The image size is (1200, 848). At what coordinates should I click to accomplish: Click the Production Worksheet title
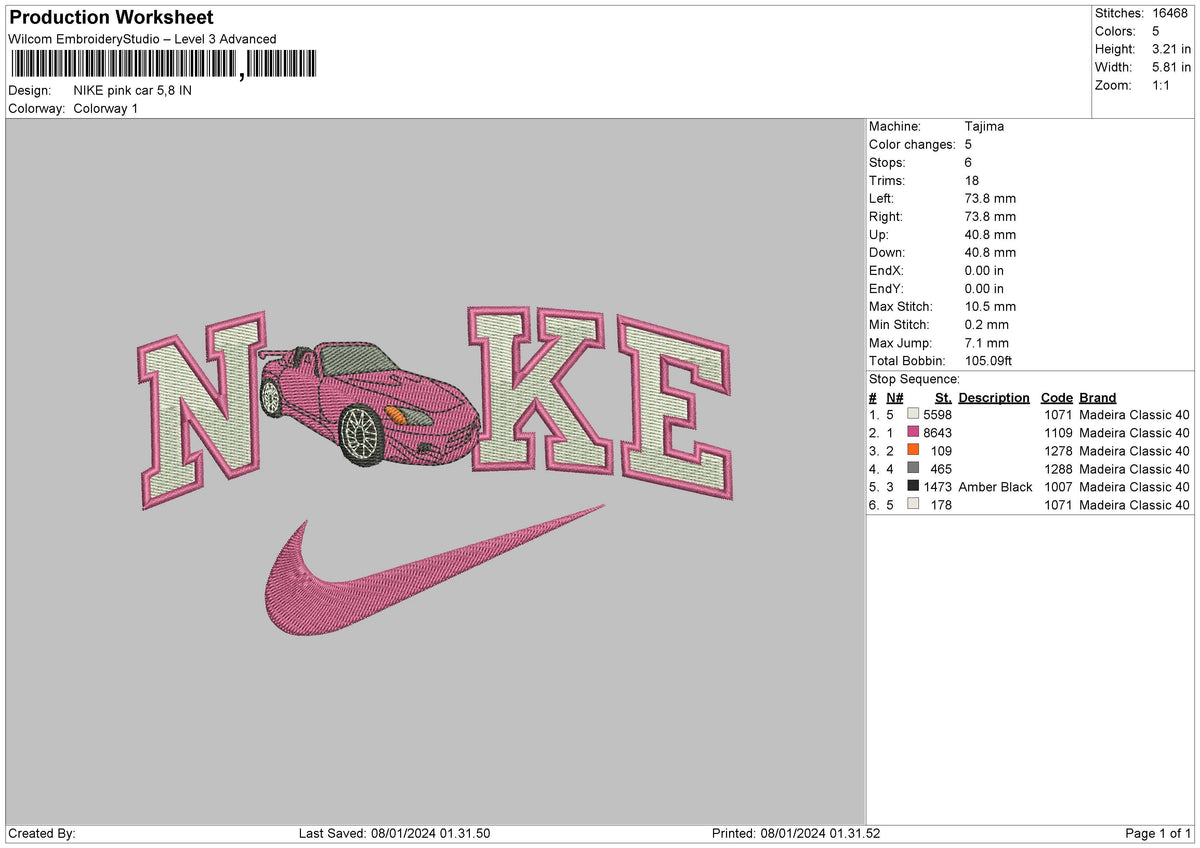point(111,18)
